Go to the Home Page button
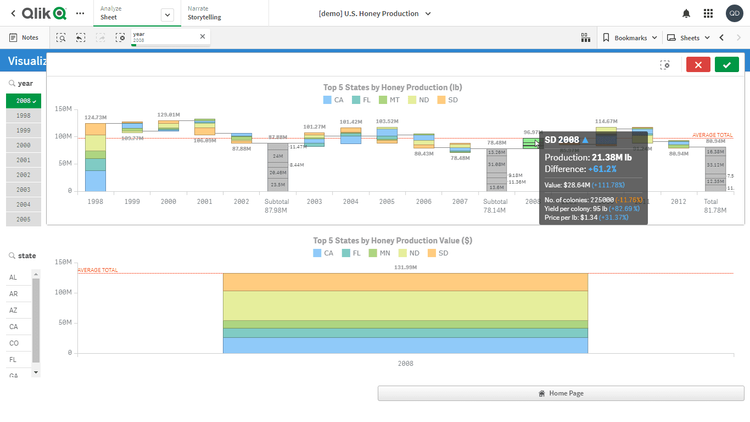750x422 pixels. [x=561, y=393]
